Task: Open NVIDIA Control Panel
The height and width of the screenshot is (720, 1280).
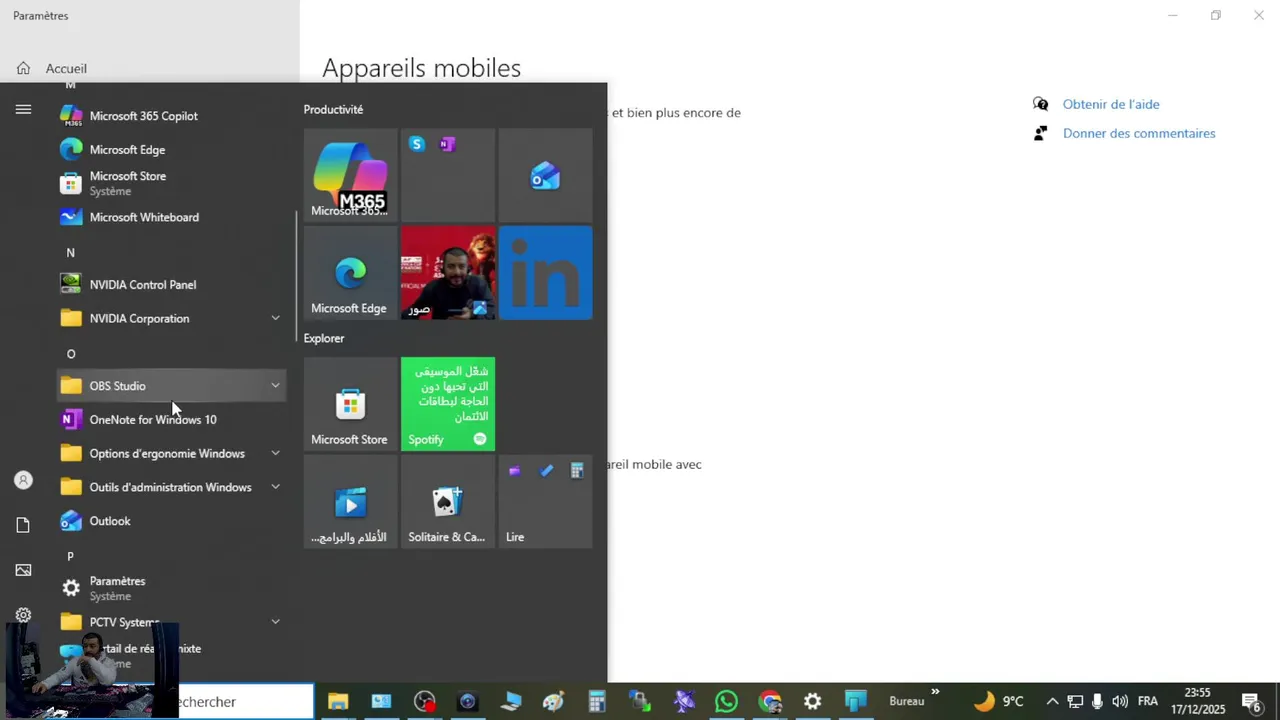Action: click(171, 285)
